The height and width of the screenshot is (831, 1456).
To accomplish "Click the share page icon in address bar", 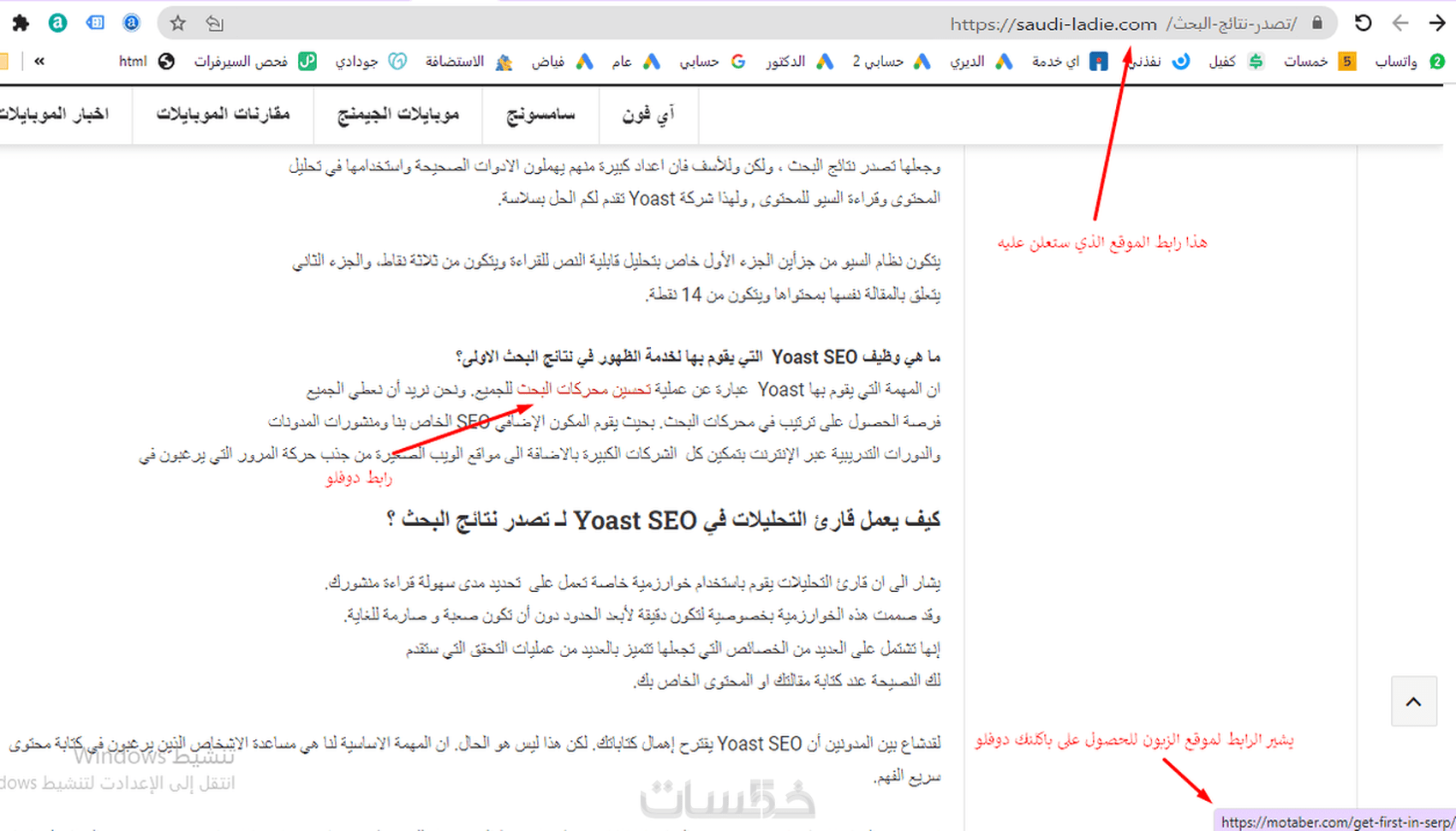I will point(214,23).
